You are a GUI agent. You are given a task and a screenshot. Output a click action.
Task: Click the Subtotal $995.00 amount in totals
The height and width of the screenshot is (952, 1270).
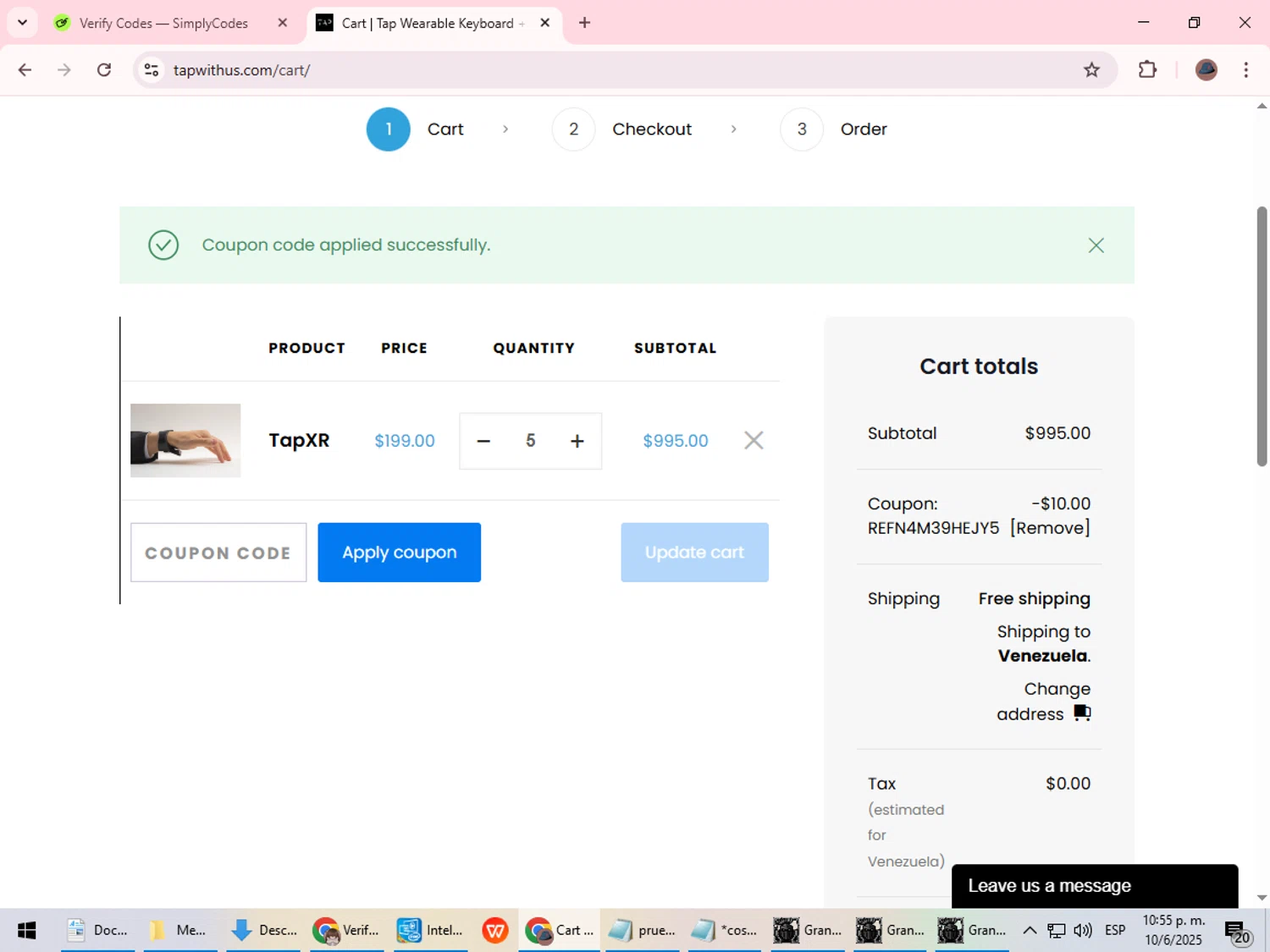coord(1057,433)
